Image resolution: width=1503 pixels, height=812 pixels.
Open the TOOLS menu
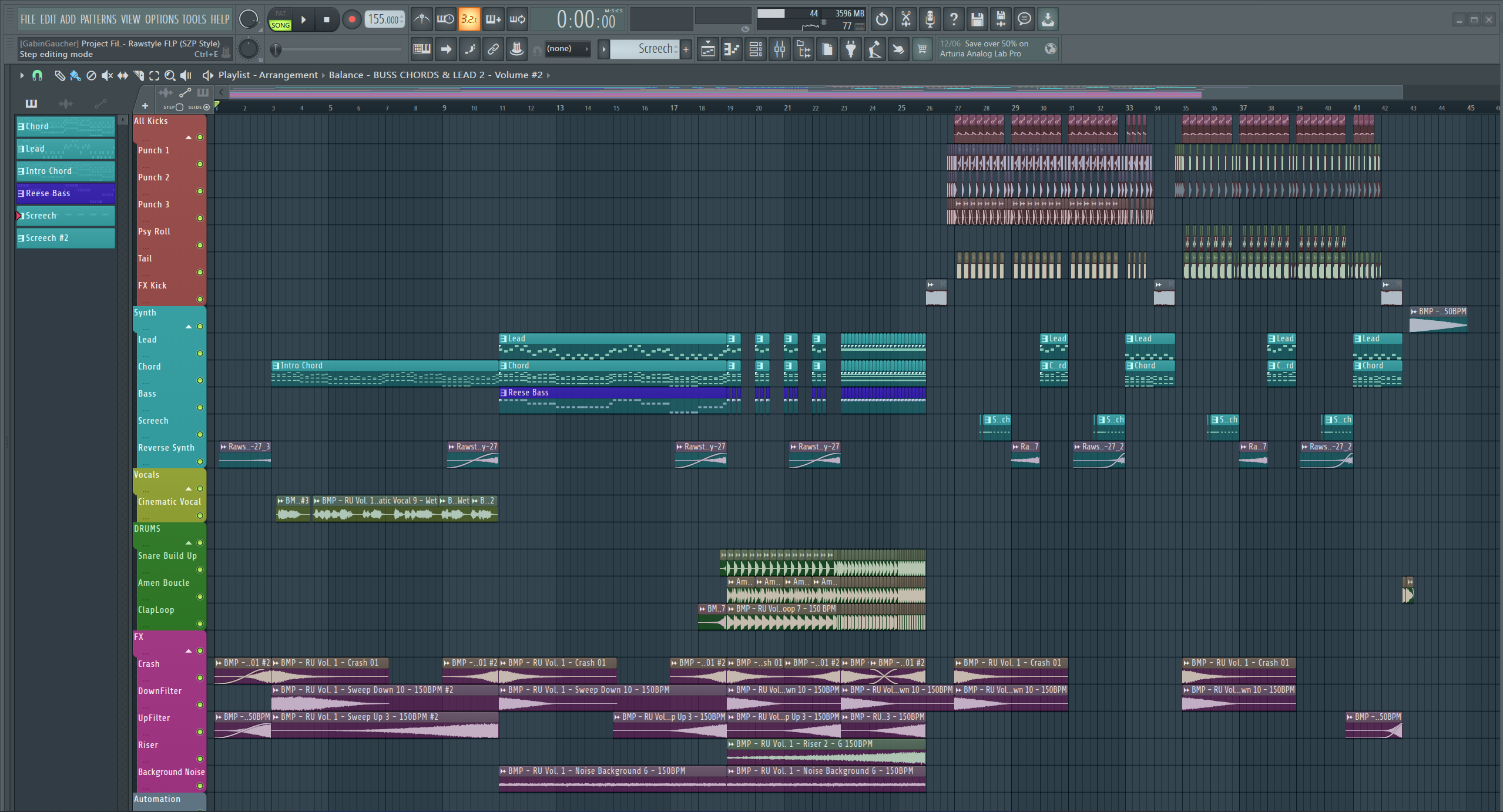pos(193,19)
